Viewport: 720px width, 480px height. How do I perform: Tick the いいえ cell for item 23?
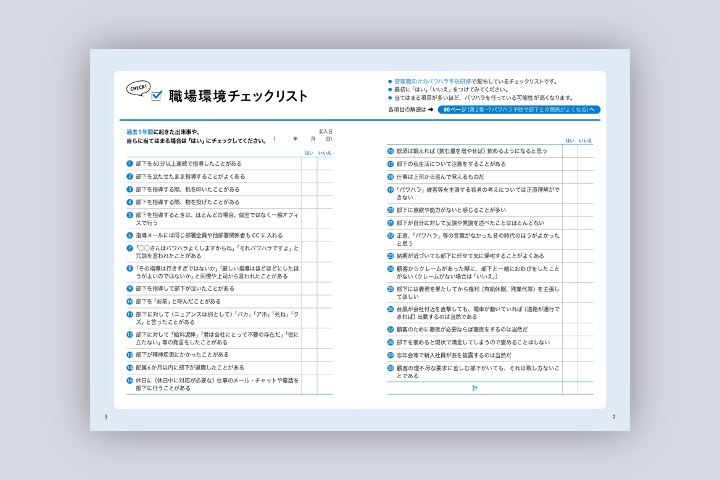tap(585, 256)
